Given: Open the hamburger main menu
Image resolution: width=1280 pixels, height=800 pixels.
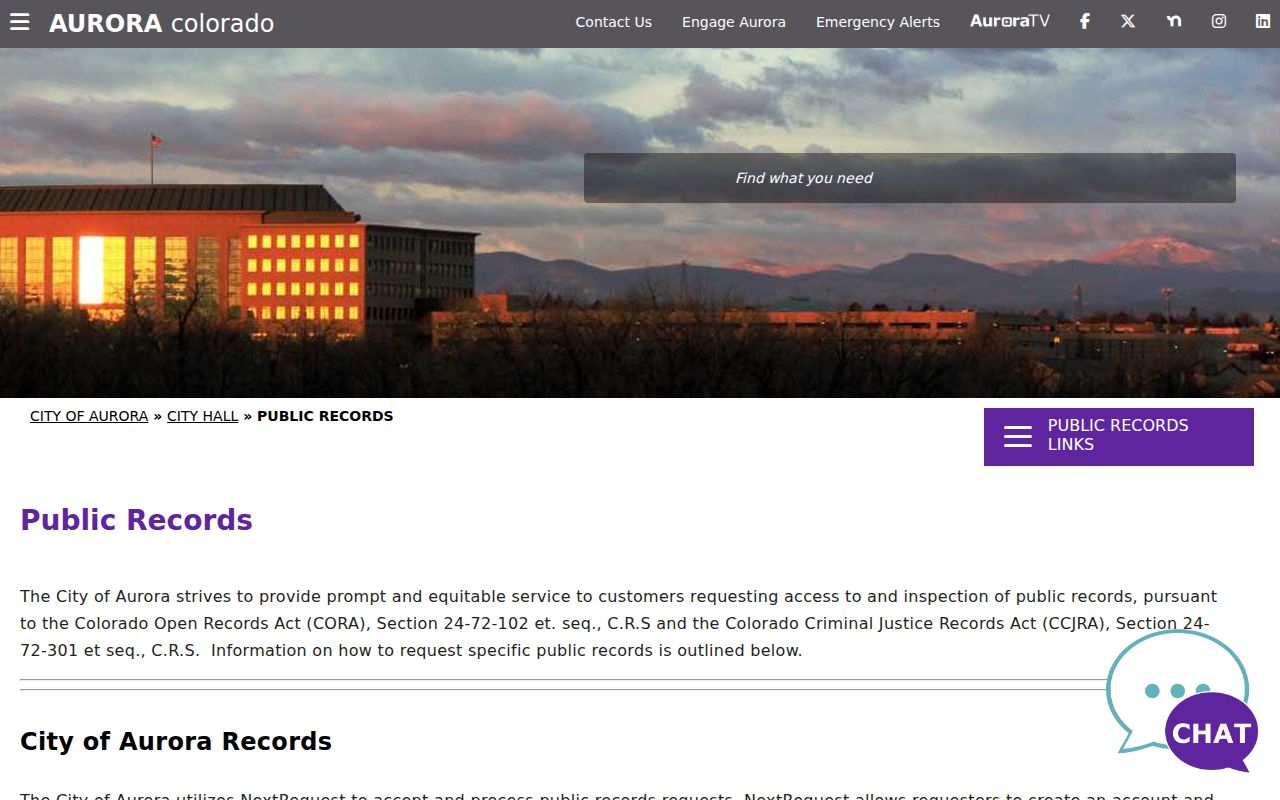Looking at the screenshot, I should [x=20, y=22].
